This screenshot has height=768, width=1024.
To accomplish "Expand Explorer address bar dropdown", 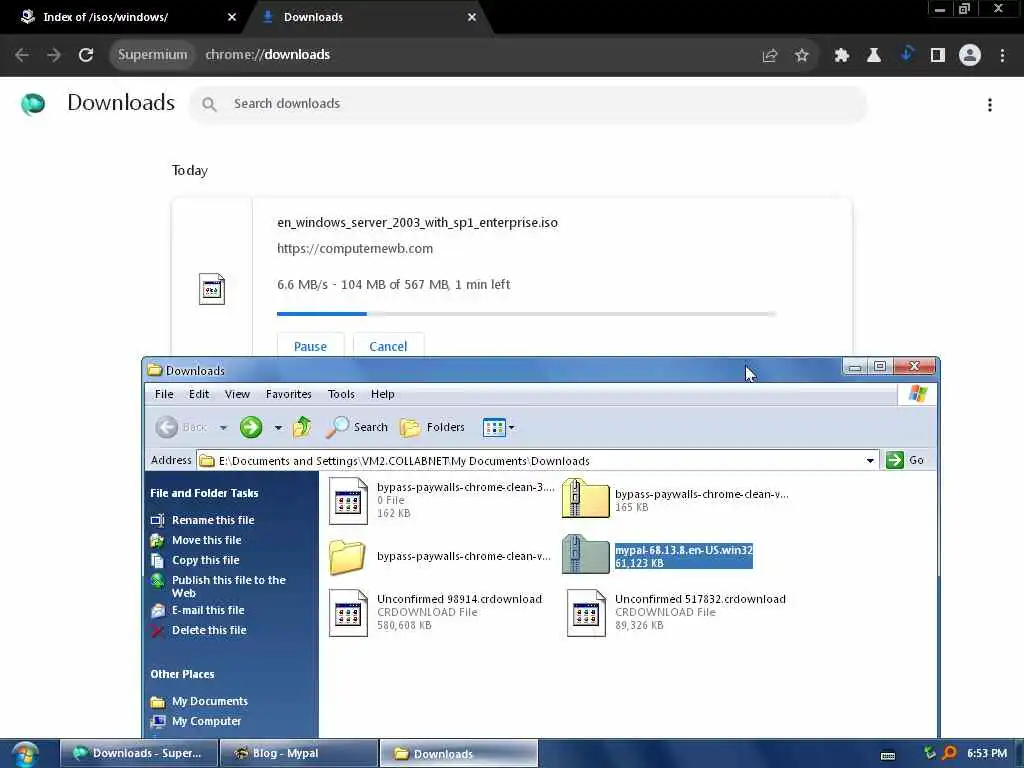I will [x=870, y=460].
